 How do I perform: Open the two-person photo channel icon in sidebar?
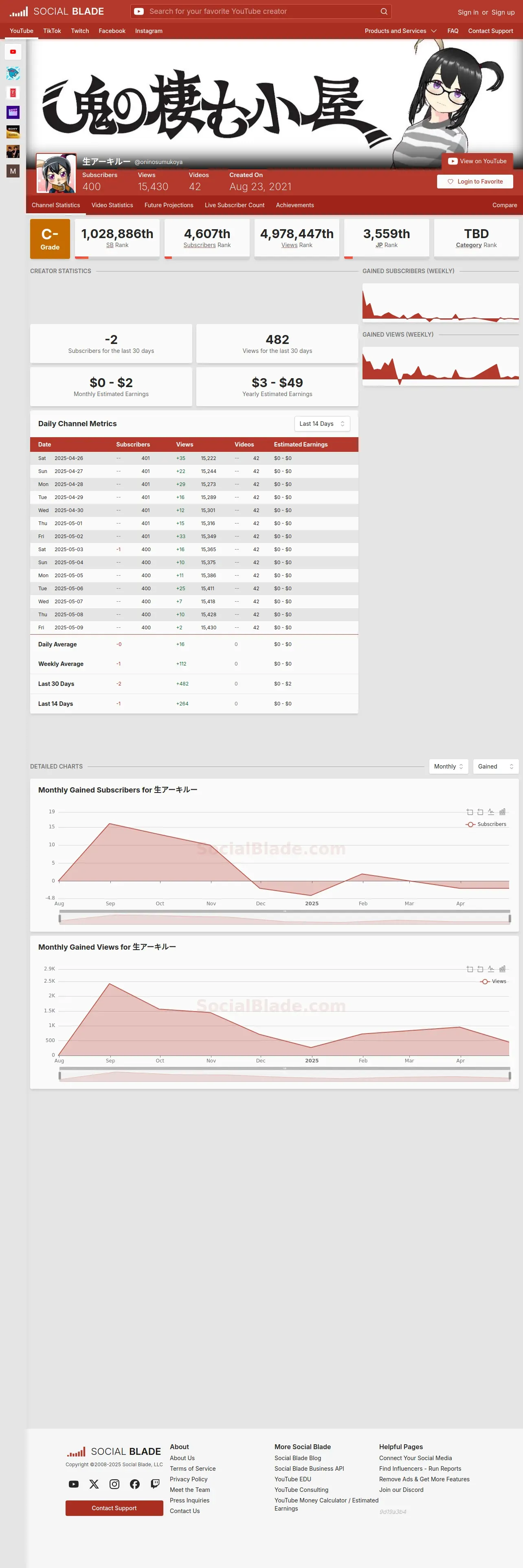click(x=13, y=151)
